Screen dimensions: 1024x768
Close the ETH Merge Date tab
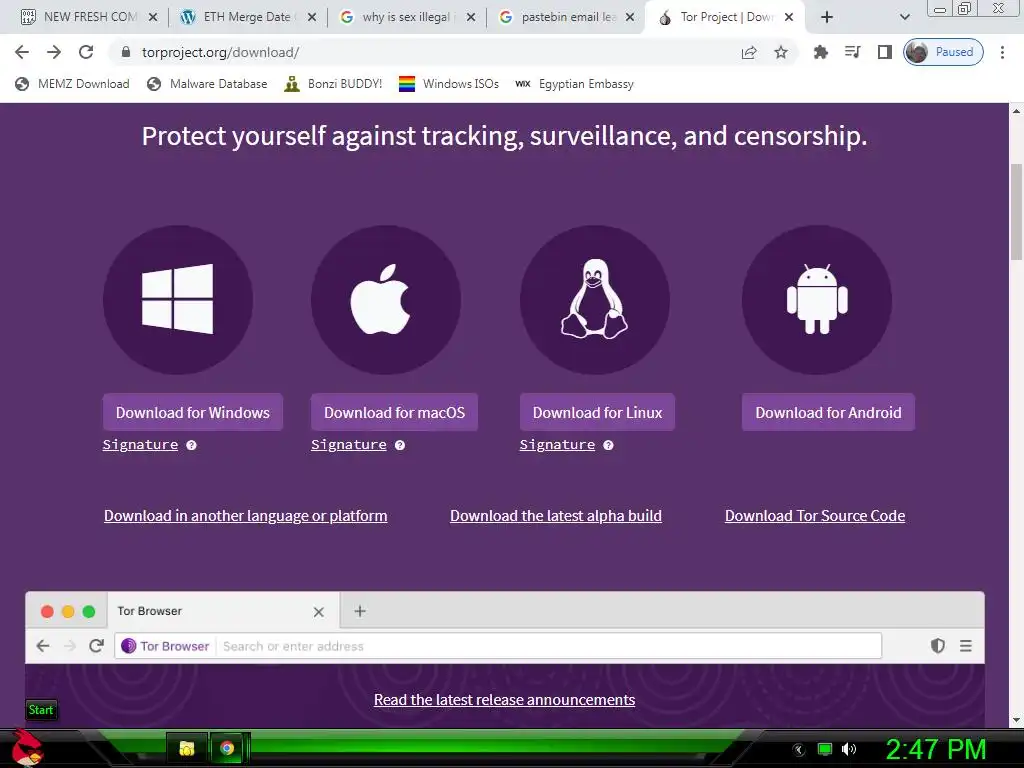[312, 18]
